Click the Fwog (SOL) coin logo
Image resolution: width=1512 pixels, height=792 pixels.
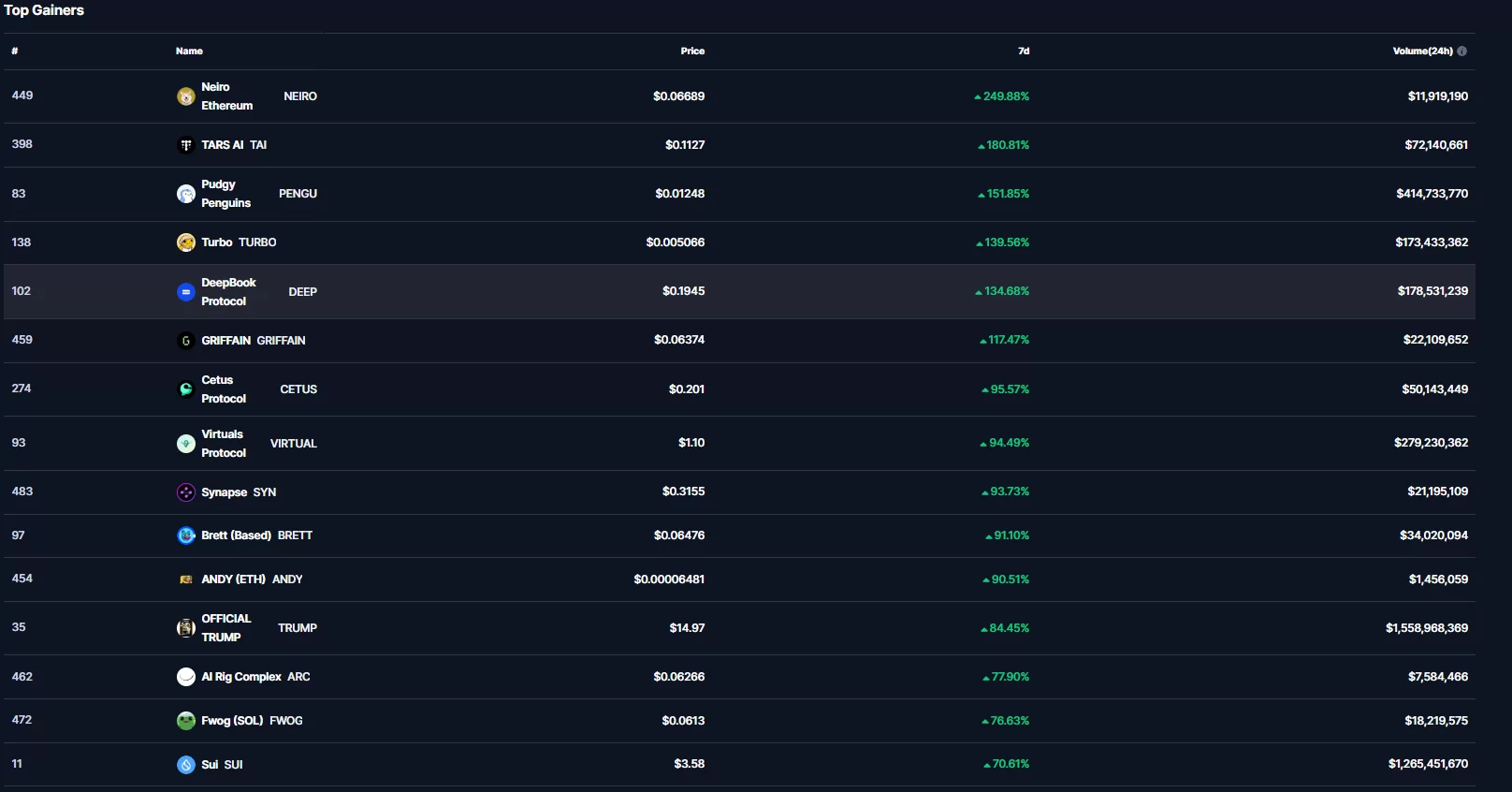(186, 721)
